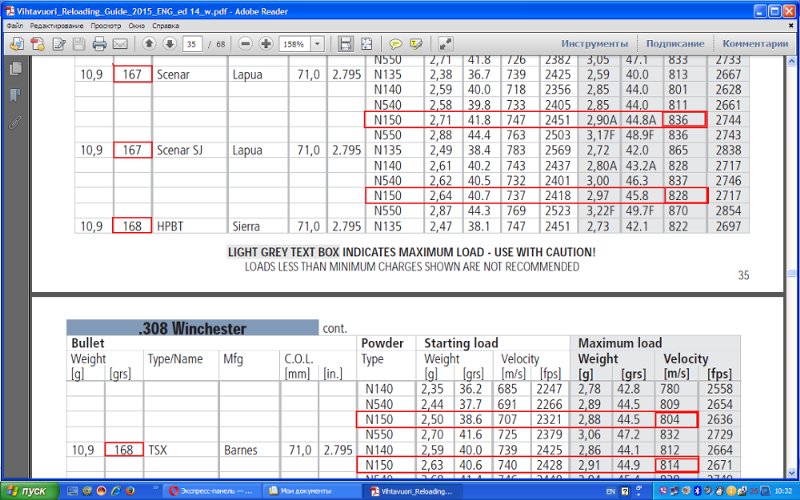
Task: Switch to read mode view
Action: [x=445, y=44]
